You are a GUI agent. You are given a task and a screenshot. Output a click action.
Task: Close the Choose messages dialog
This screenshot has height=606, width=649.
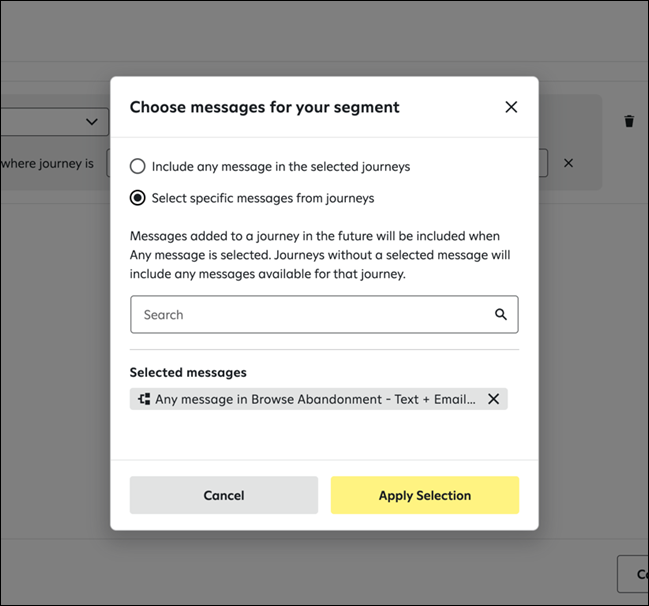[x=511, y=107]
